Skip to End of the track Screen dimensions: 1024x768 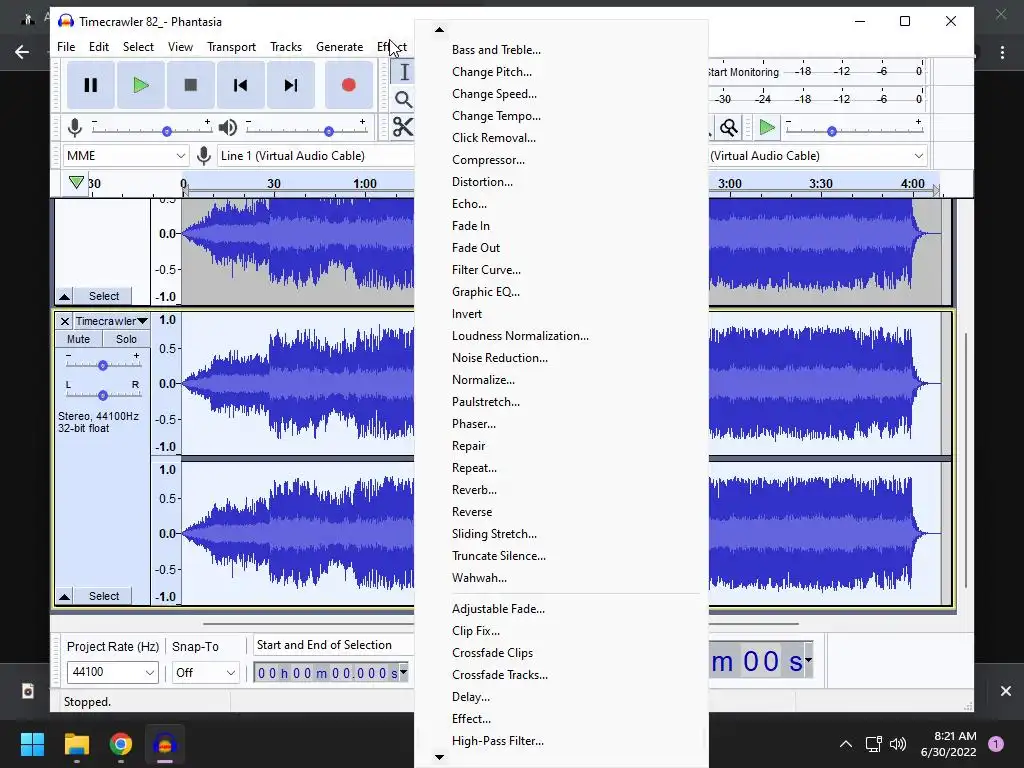[x=291, y=85]
